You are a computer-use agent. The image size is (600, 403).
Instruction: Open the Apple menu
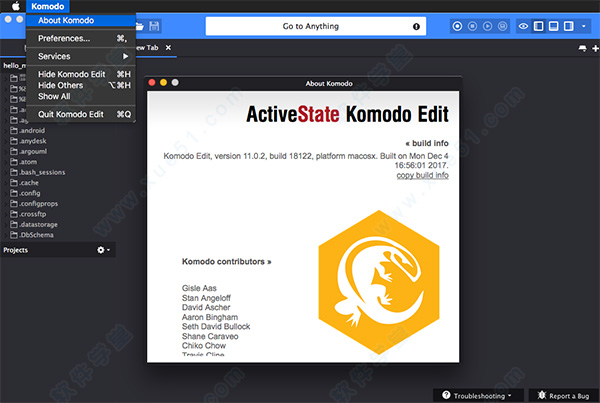(15, 6)
